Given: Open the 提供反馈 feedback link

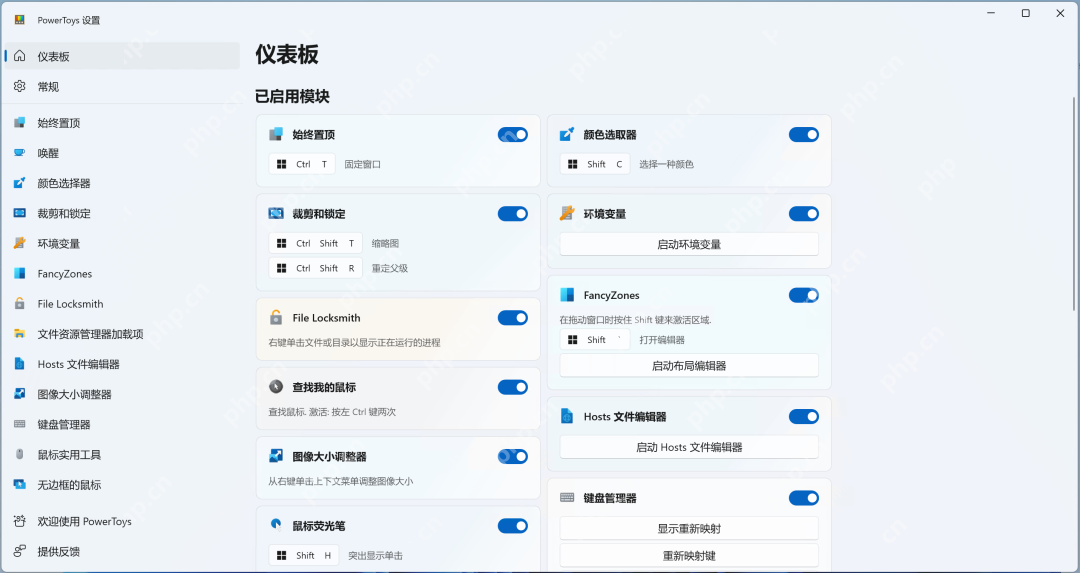Looking at the screenshot, I should click(x=58, y=551).
